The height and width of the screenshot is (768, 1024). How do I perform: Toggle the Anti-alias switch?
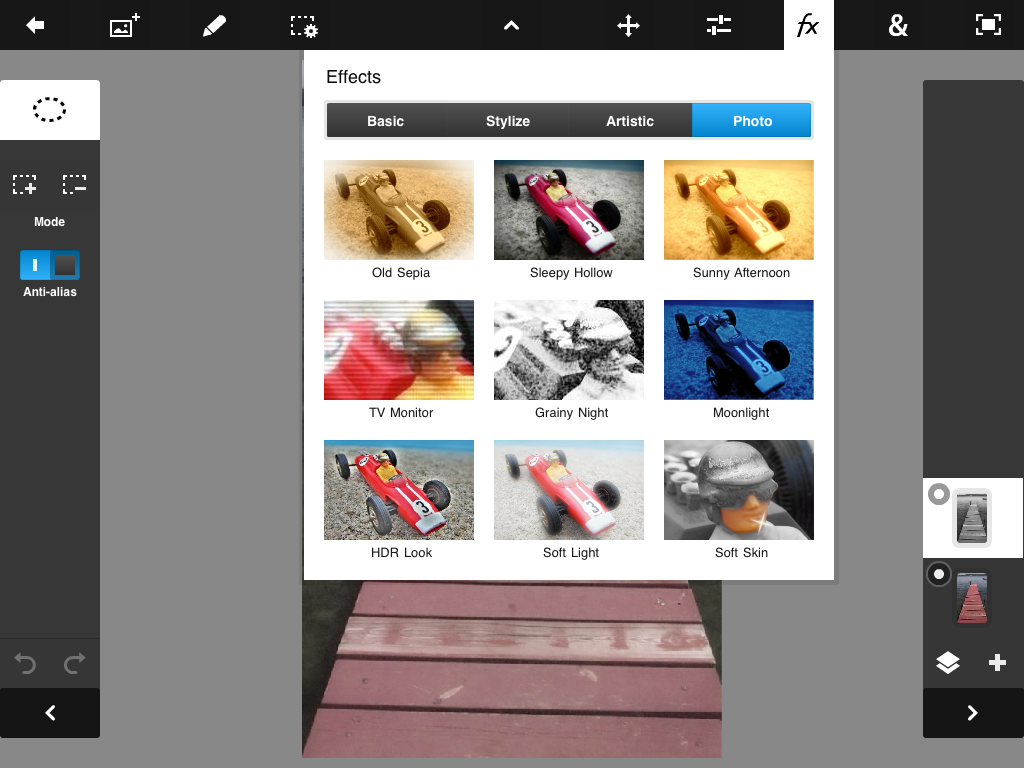click(x=50, y=265)
